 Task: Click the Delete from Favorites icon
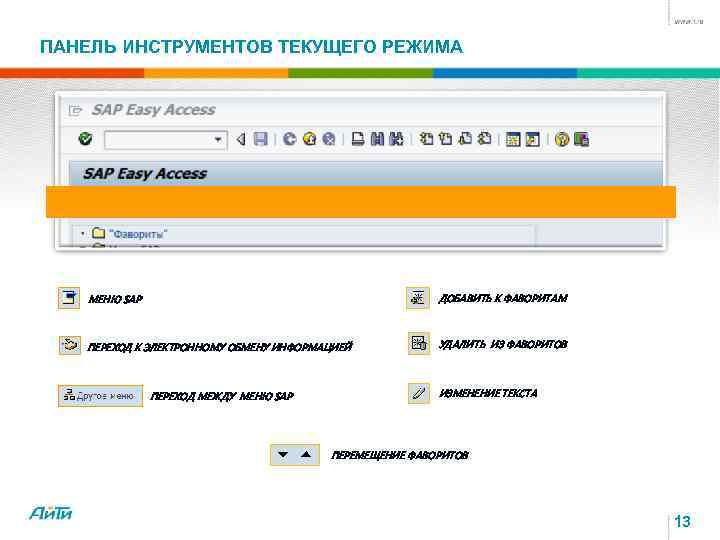[419, 343]
